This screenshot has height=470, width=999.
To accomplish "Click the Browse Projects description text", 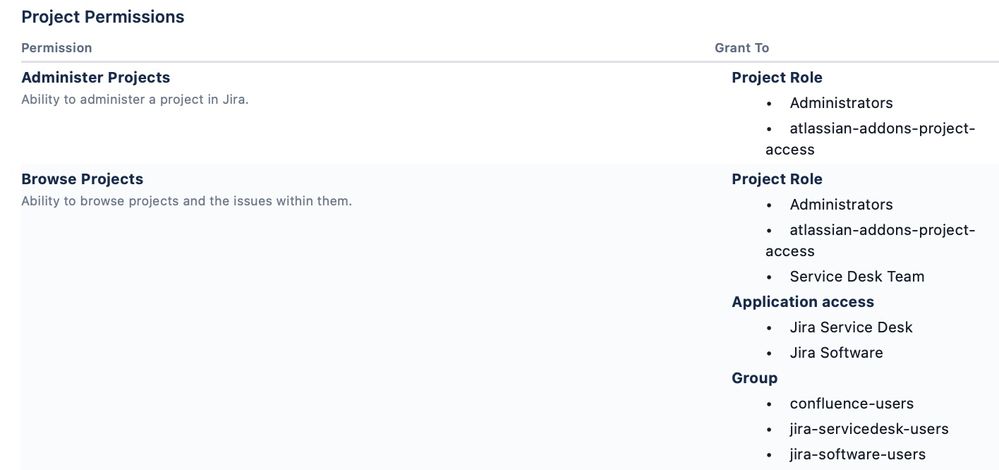I will tap(187, 202).
